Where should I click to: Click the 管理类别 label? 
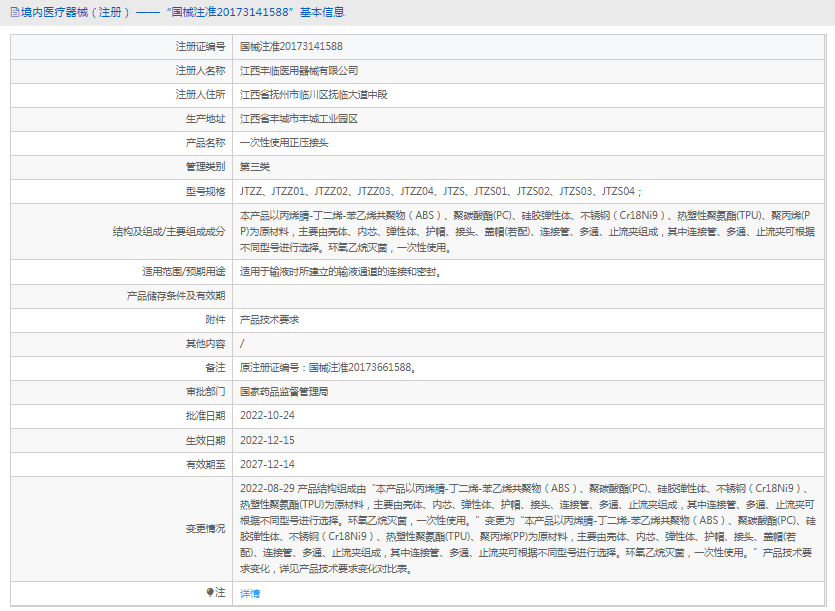[205, 167]
